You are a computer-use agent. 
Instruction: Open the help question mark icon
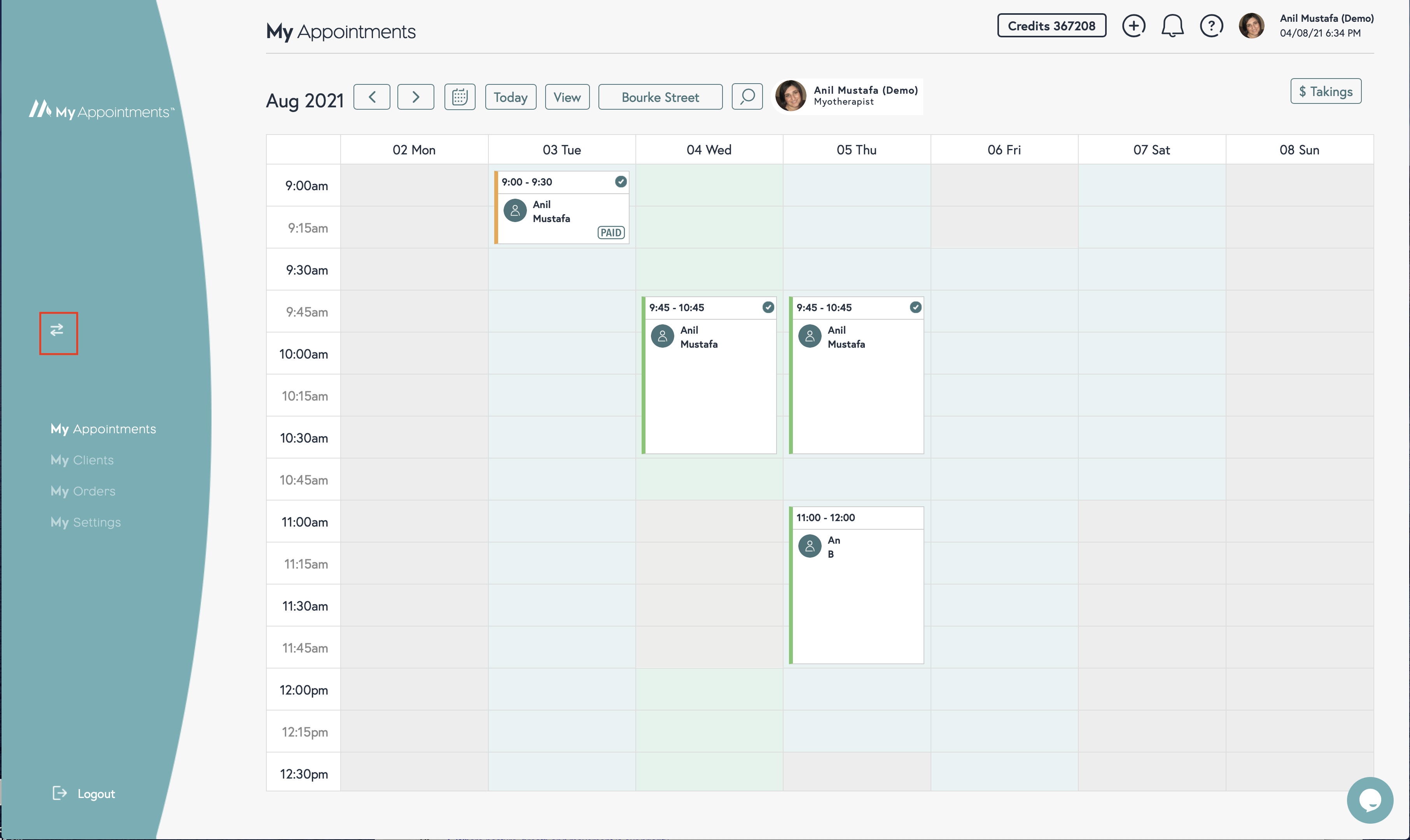(x=1211, y=26)
